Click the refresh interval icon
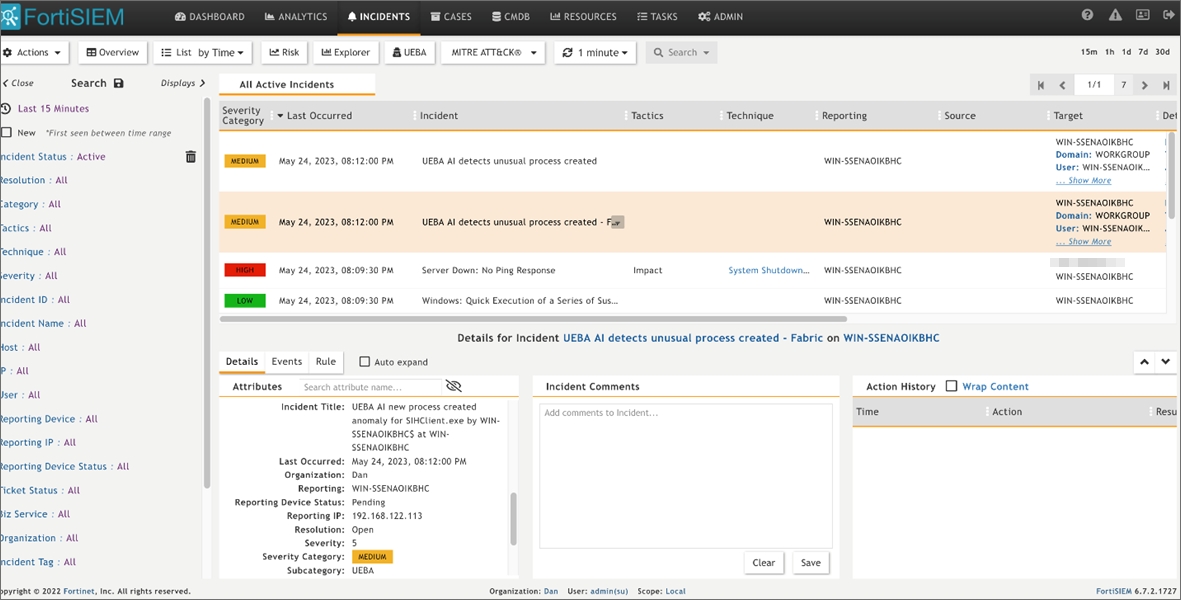 click(x=567, y=51)
